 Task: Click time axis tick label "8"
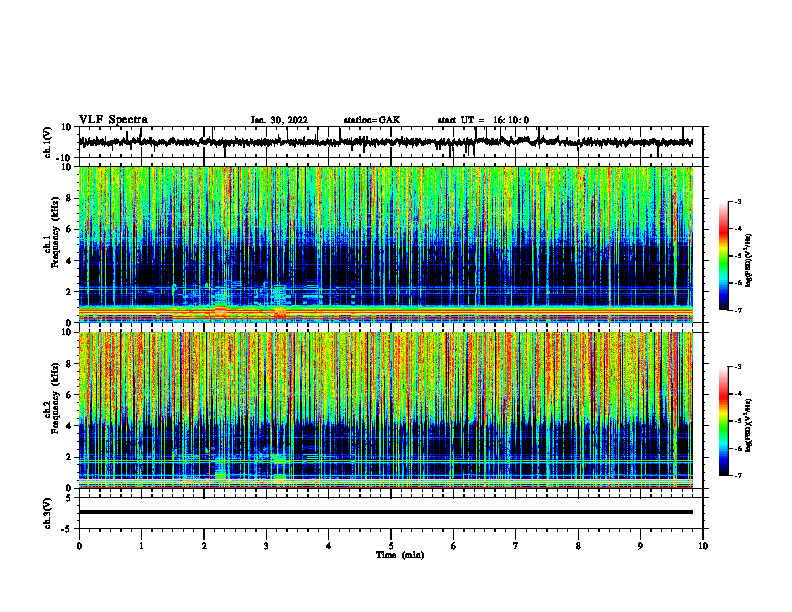578,546
